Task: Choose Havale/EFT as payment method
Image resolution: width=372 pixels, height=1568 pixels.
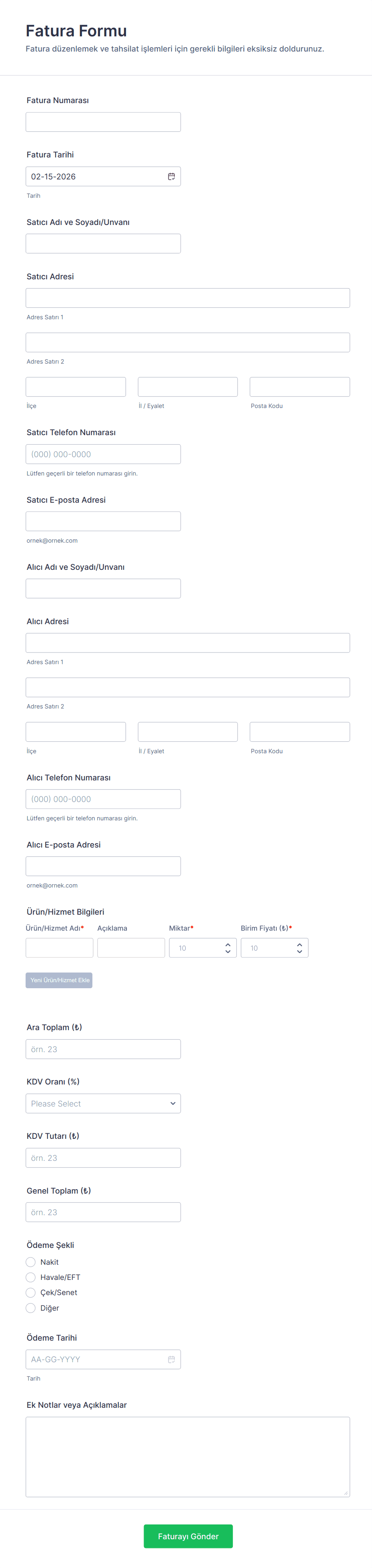Action: tap(31, 1277)
